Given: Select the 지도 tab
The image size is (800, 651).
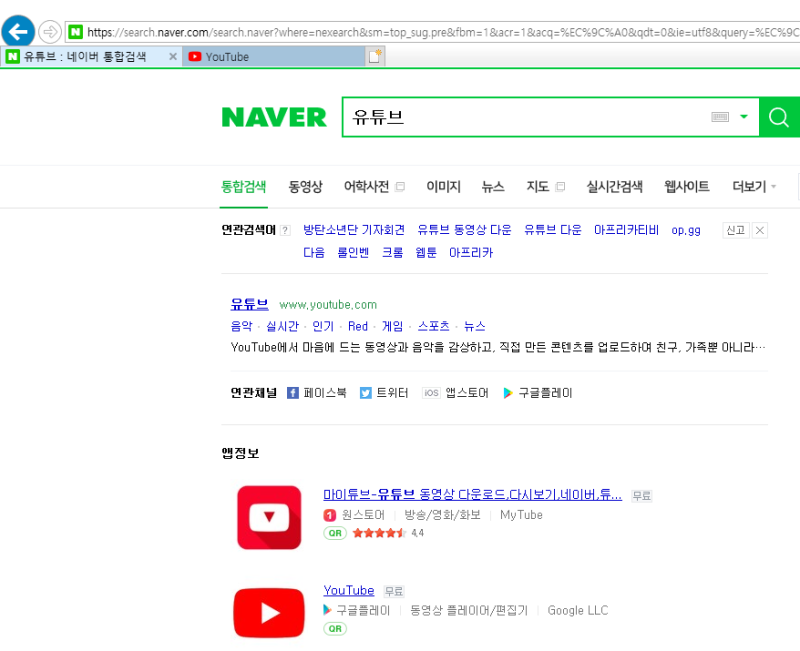Looking at the screenshot, I should 537,187.
